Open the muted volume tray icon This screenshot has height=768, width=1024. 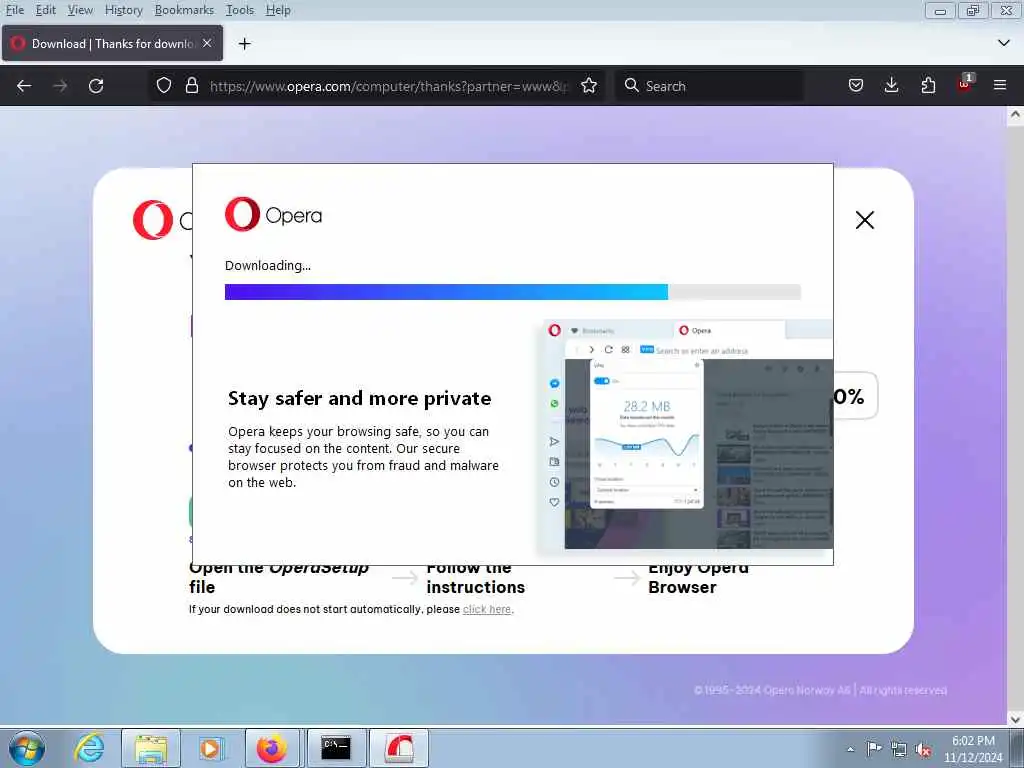(x=923, y=750)
